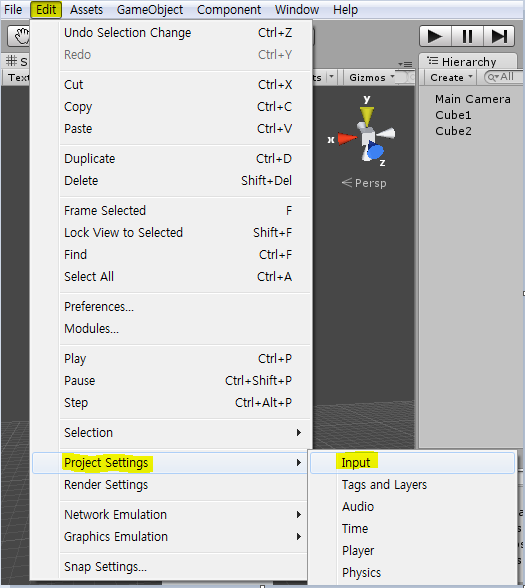This screenshot has width=525, height=588.
Task: Expand the Selection submenu
Action: coord(172,433)
